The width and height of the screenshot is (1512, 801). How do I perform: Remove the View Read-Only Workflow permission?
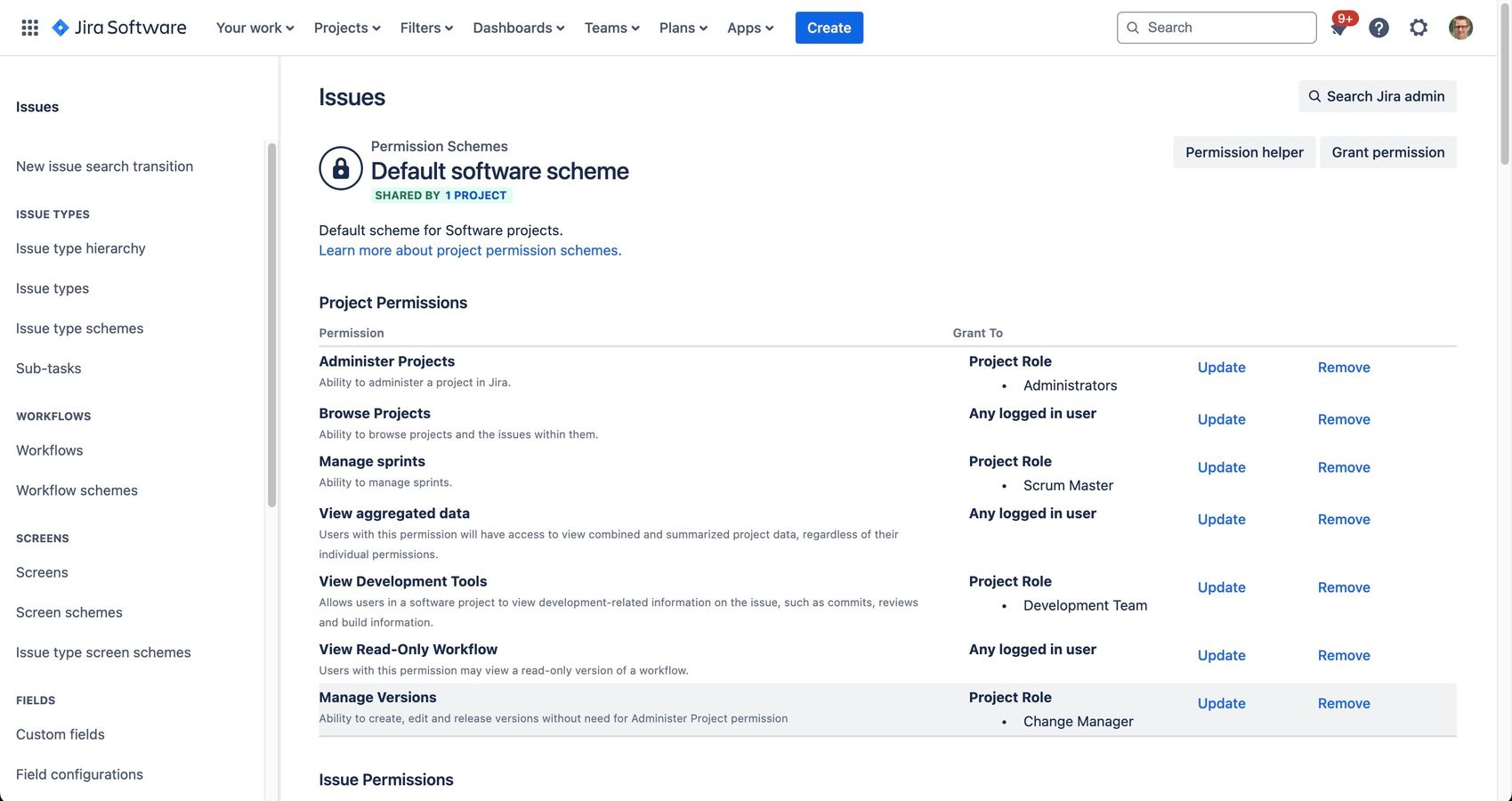click(1344, 655)
